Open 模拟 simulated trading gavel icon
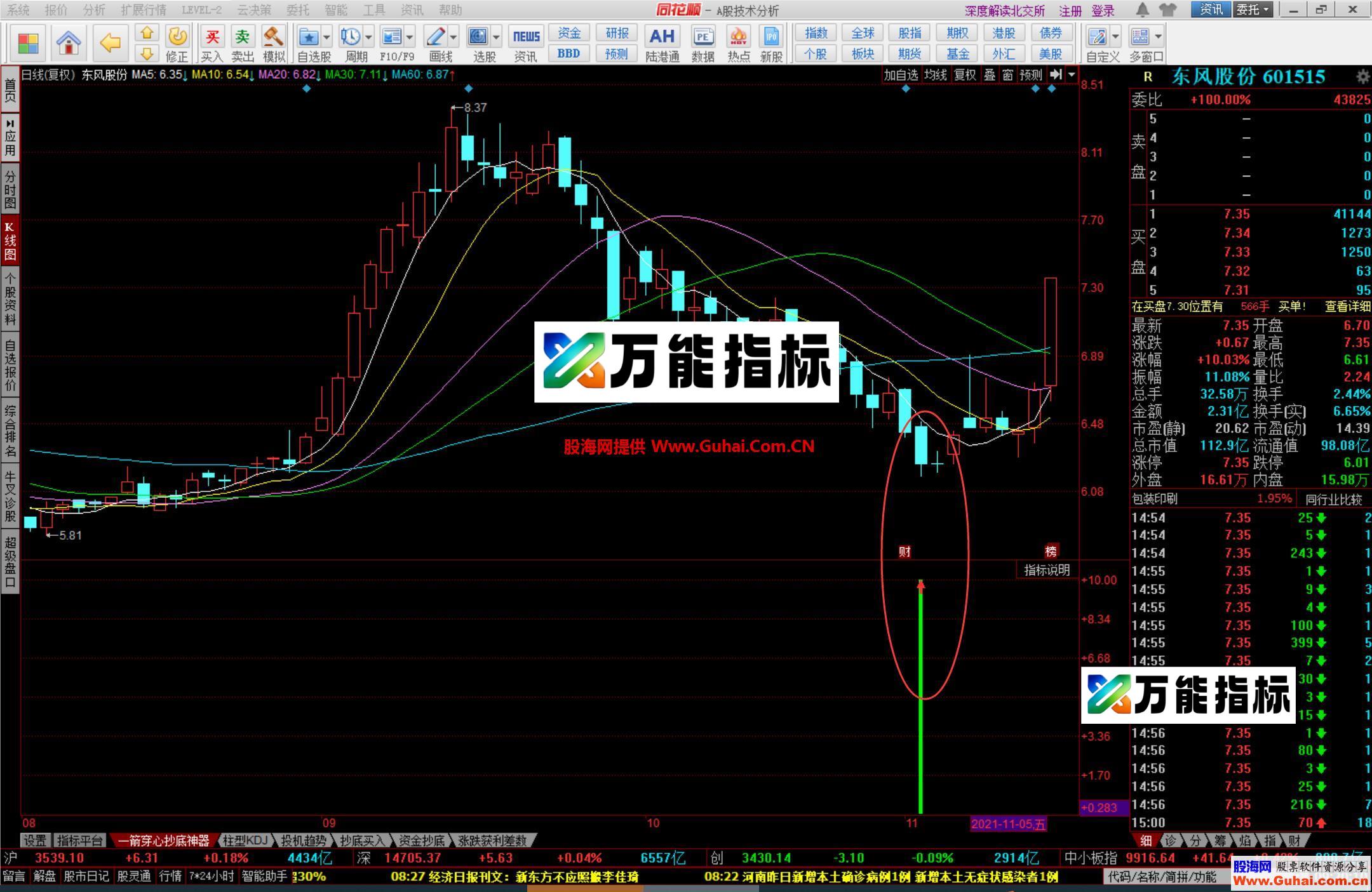The image size is (1372, 892). click(273, 37)
